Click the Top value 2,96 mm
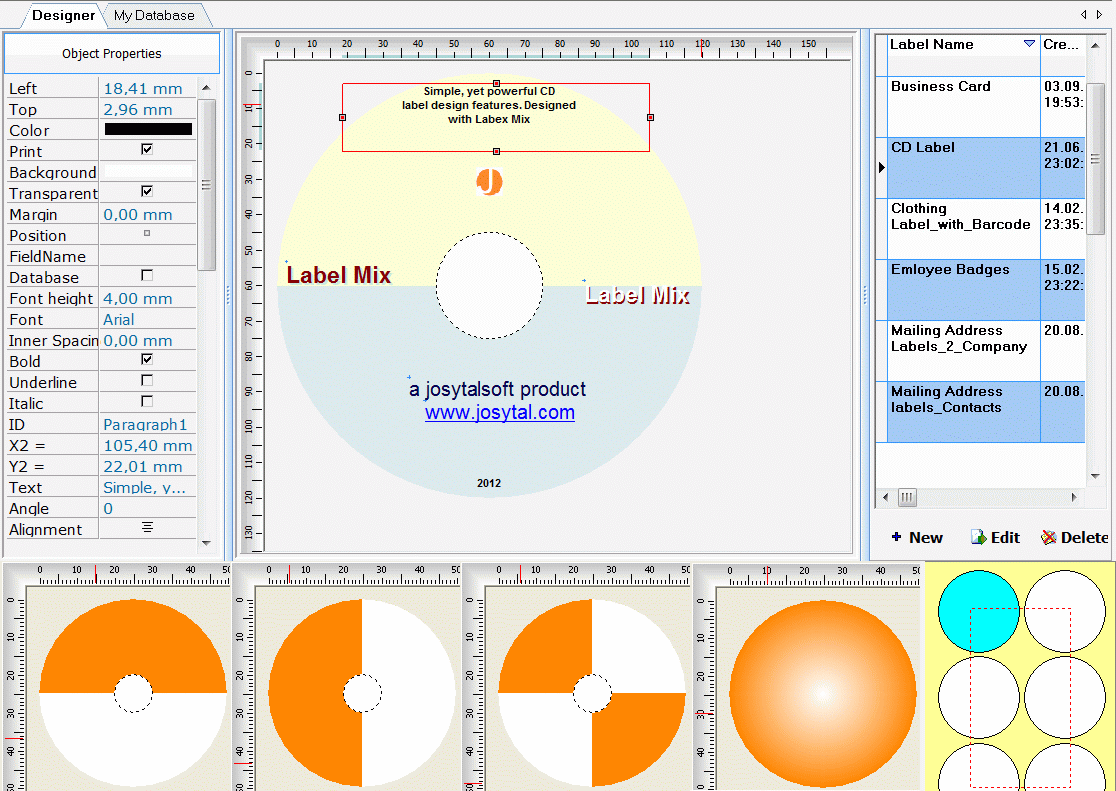Viewport: 1116px width, 791px height. pyautogui.click(x=147, y=109)
